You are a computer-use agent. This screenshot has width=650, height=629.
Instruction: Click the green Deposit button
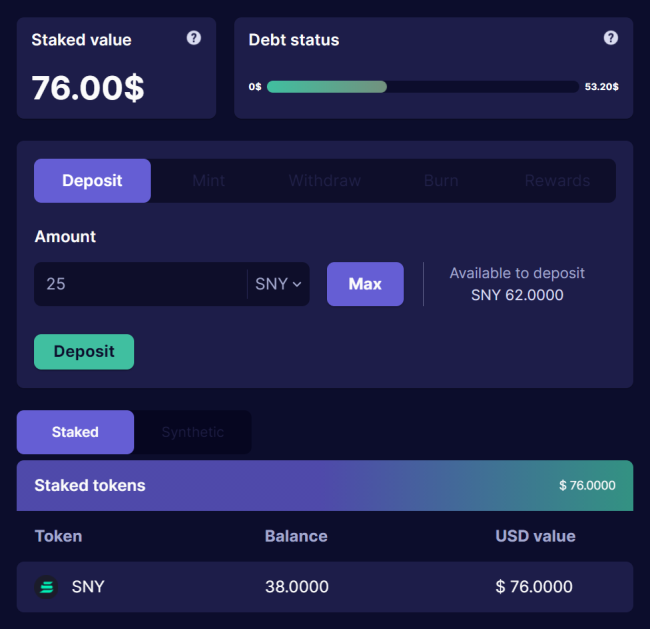84,352
